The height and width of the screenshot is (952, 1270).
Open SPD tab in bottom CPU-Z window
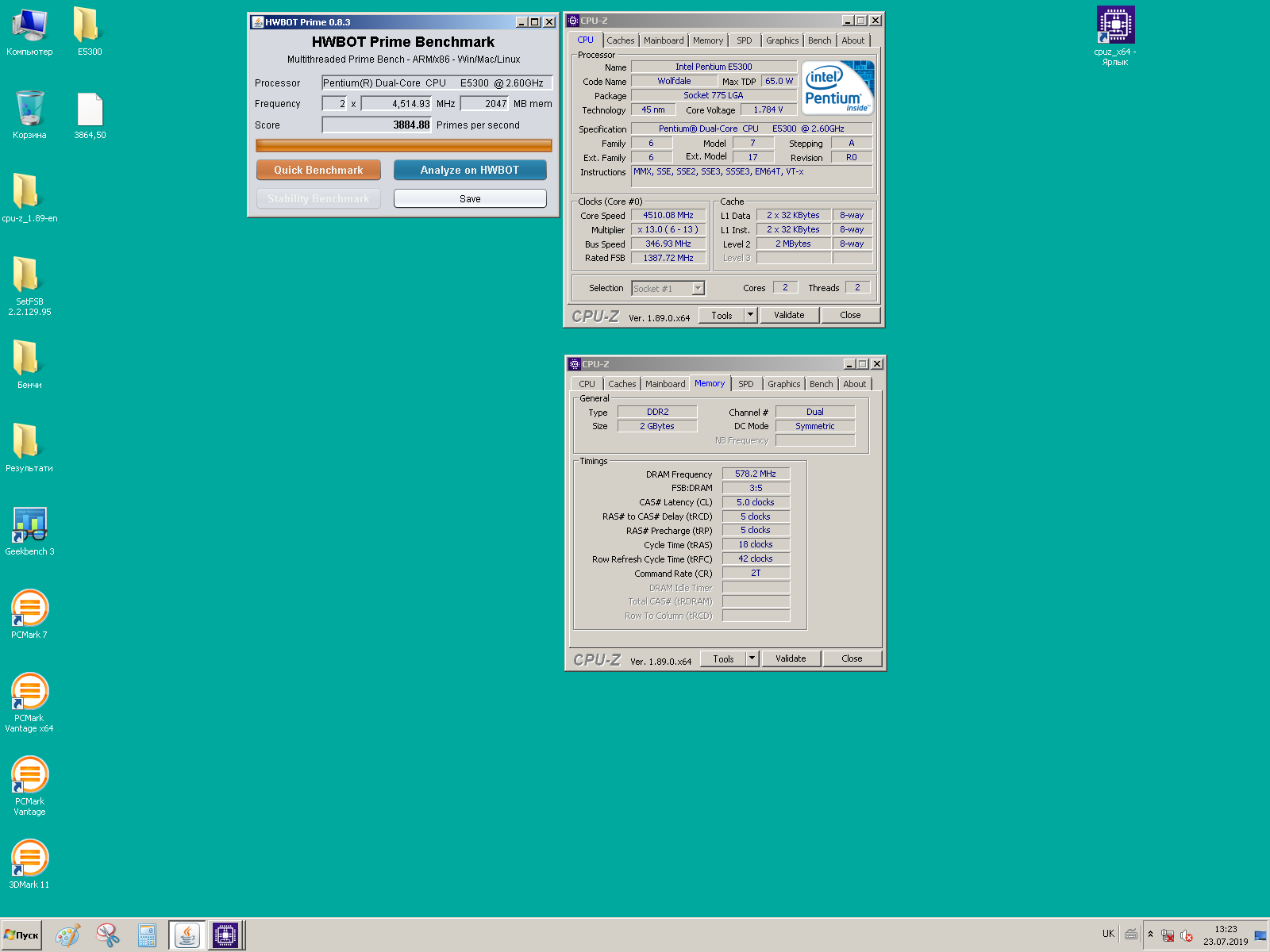click(x=746, y=384)
